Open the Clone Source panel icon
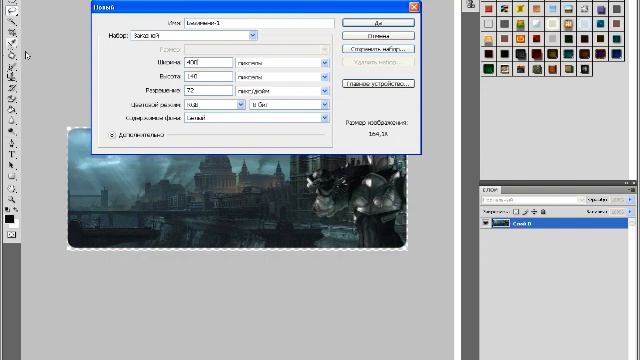 (470, 4)
